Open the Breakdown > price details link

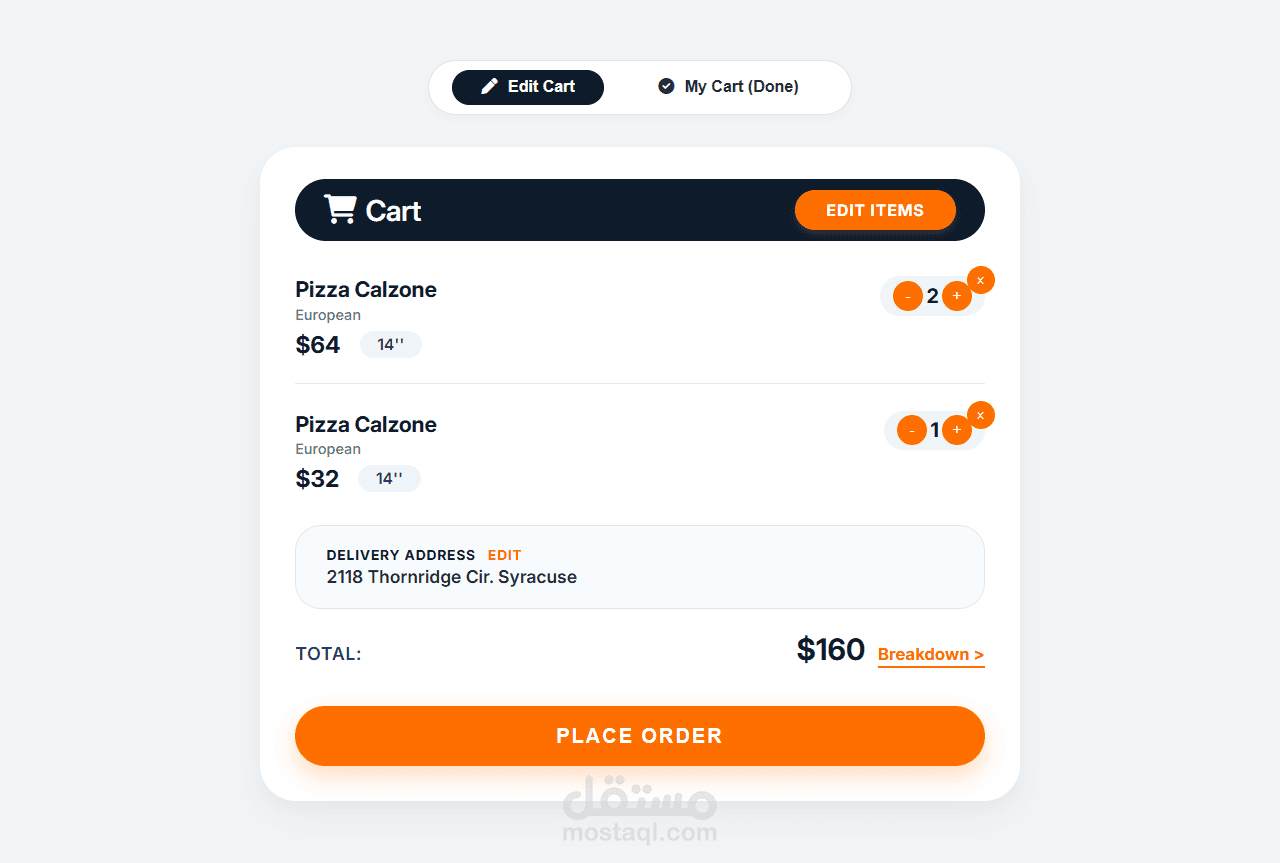pos(930,655)
